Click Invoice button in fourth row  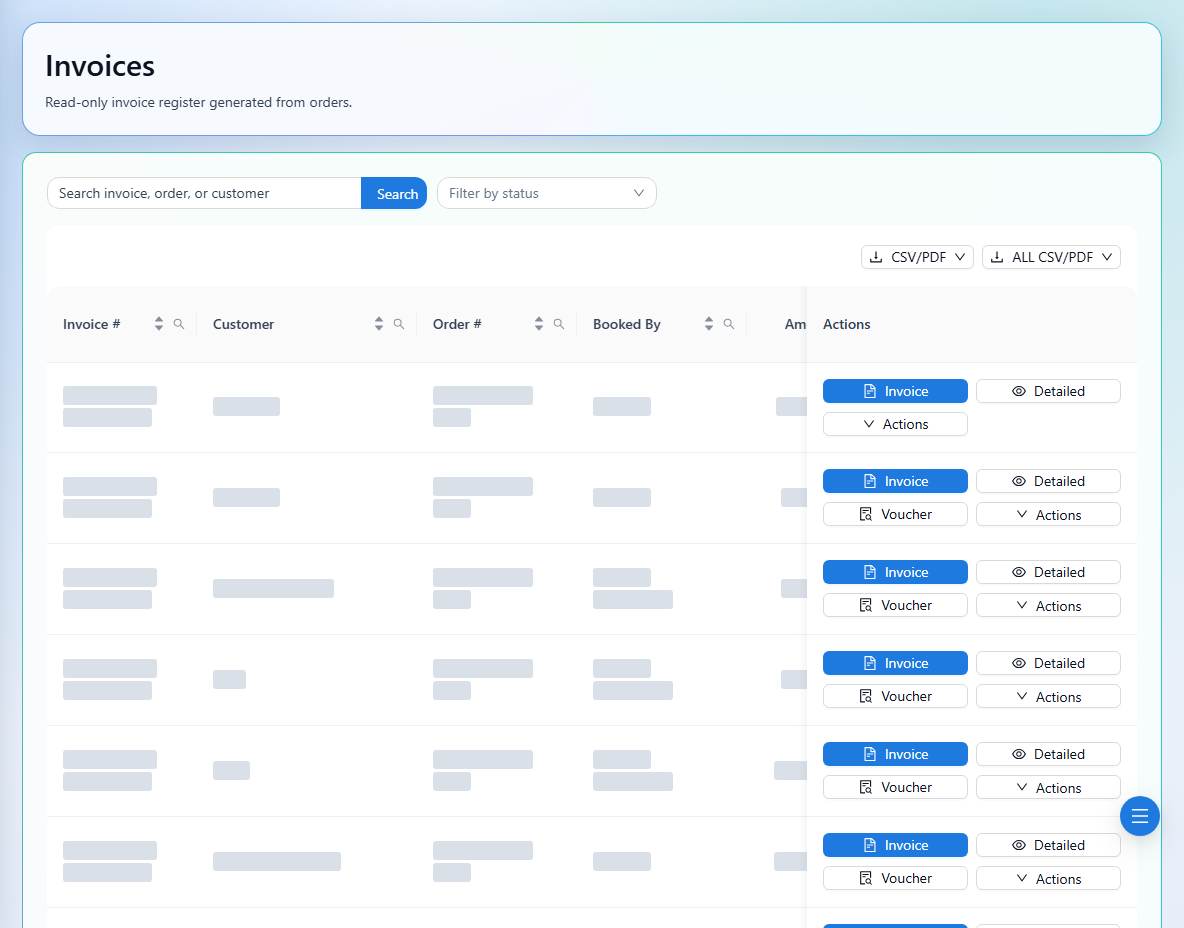tap(895, 663)
